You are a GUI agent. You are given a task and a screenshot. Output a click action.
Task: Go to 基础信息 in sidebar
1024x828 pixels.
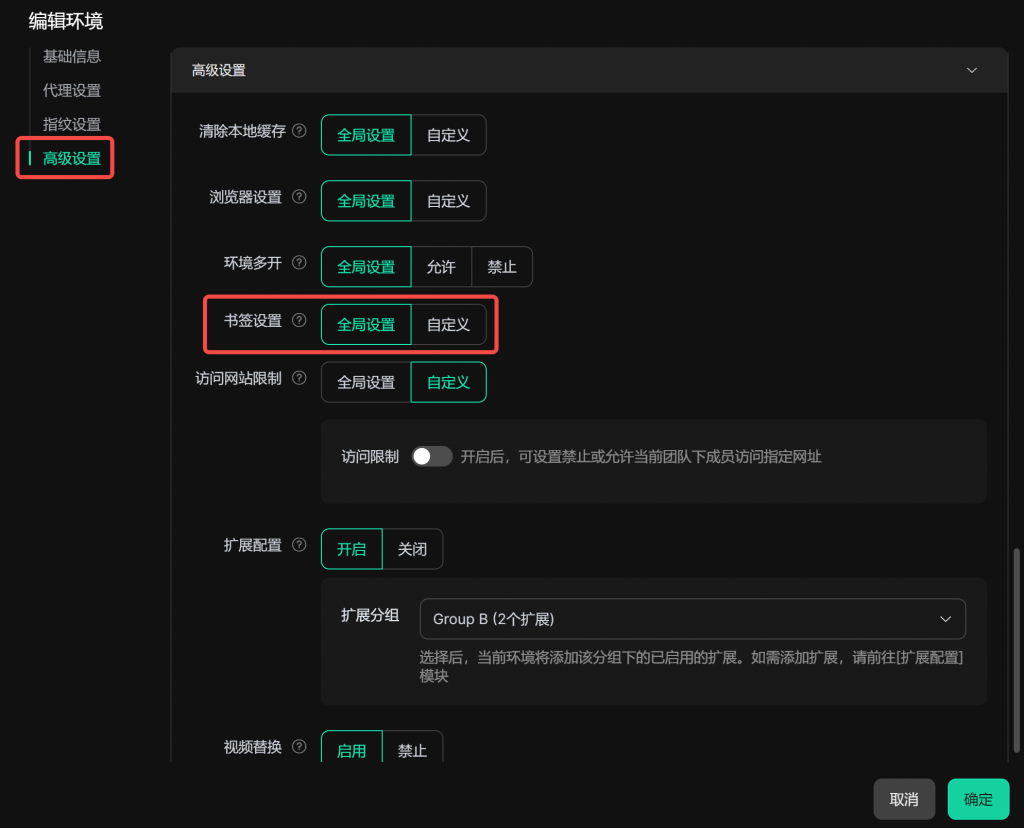pos(72,57)
